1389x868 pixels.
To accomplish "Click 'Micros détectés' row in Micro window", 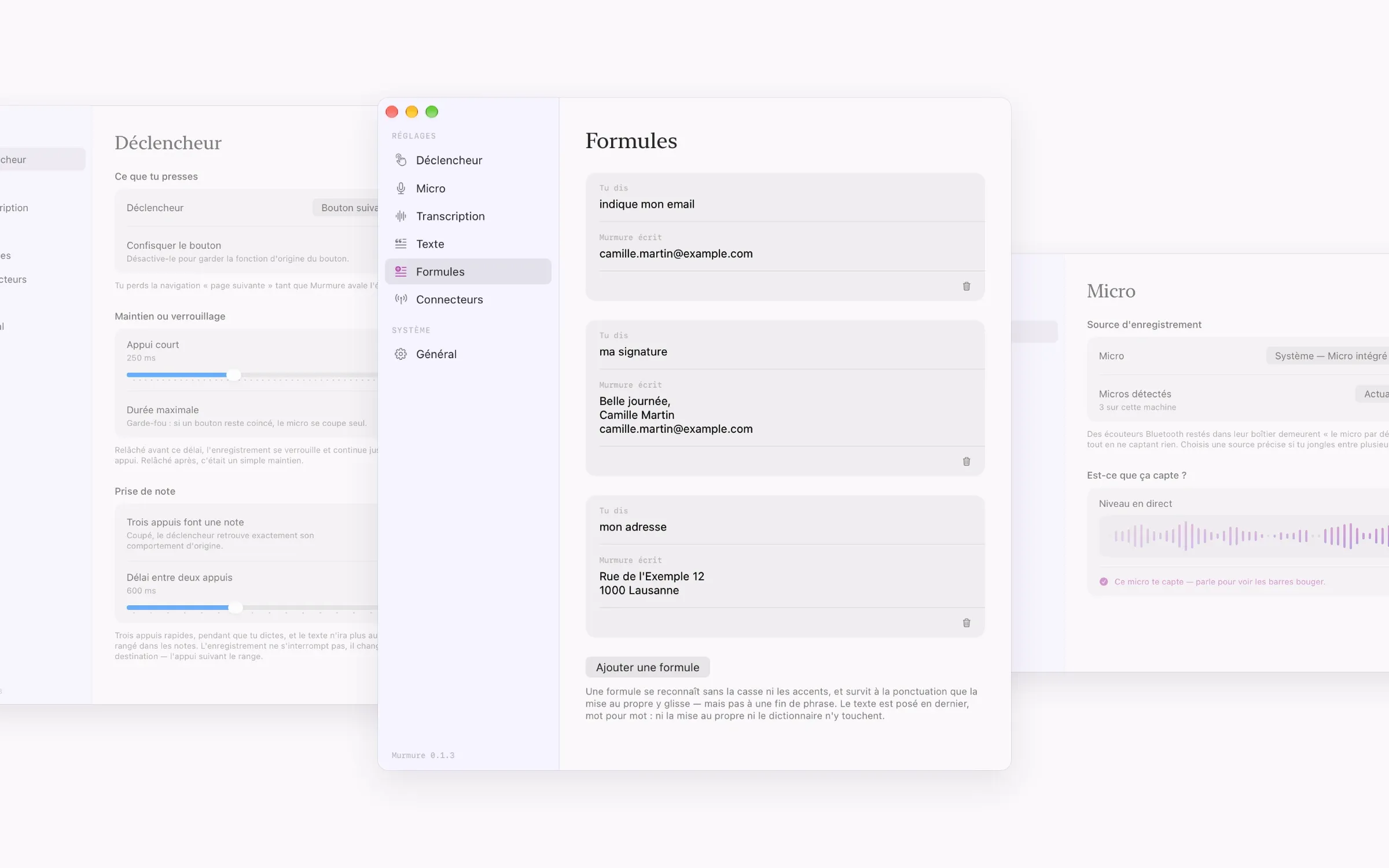I will (1239, 400).
